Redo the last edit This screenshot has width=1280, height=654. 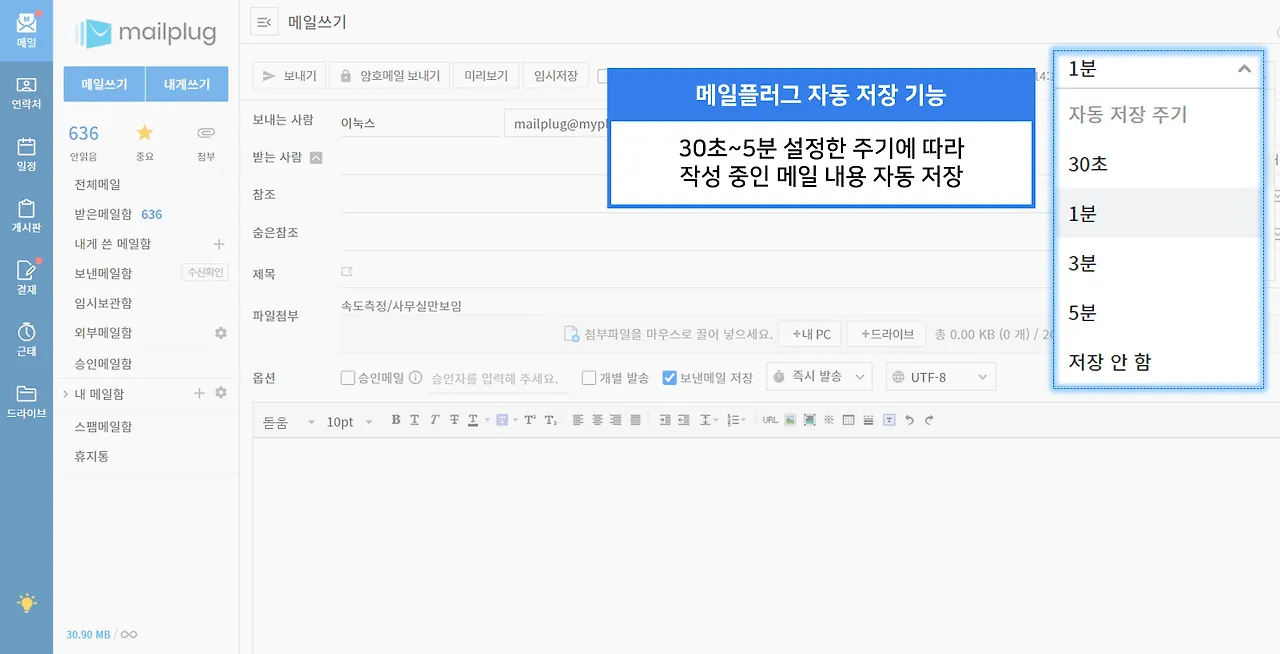pyautogui.click(x=929, y=420)
